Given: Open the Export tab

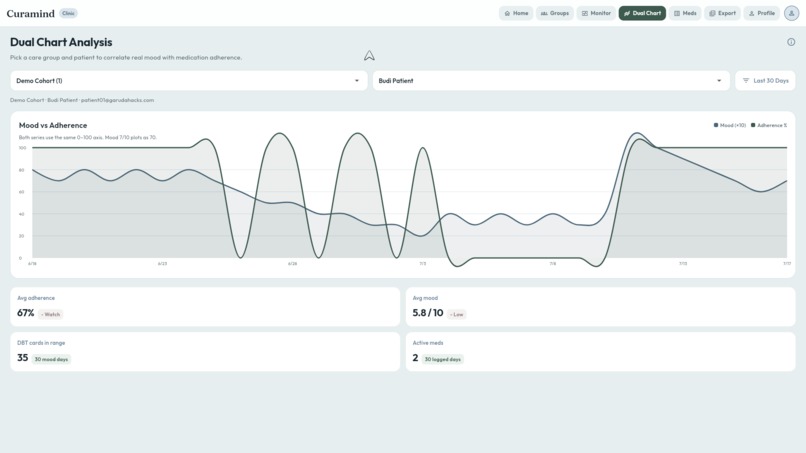Looking at the screenshot, I should coord(722,13).
